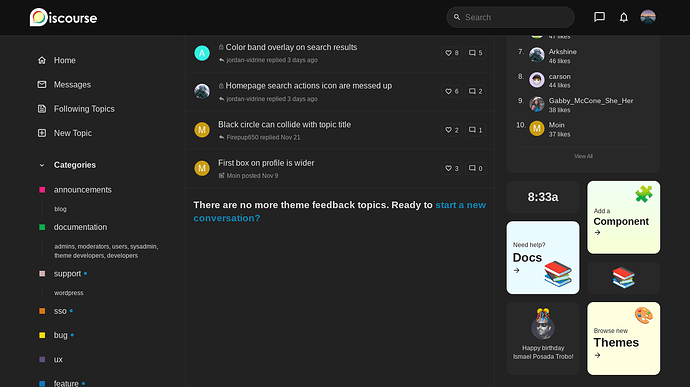Click the M avatar on Black circle topic
This screenshot has height=387, width=690.
click(x=202, y=130)
